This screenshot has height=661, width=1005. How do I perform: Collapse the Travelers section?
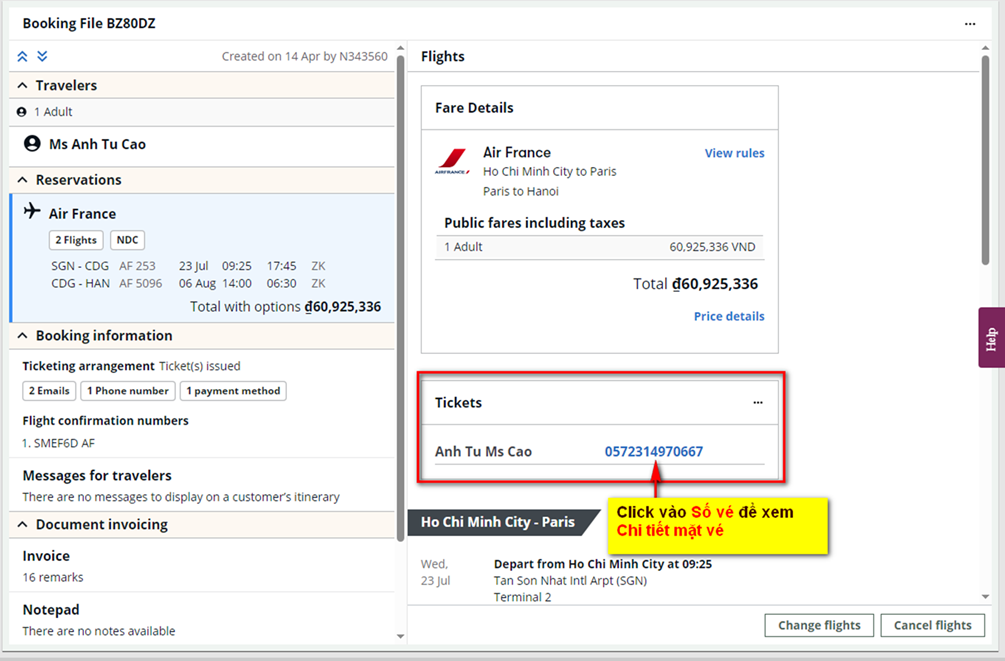[x=22, y=85]
